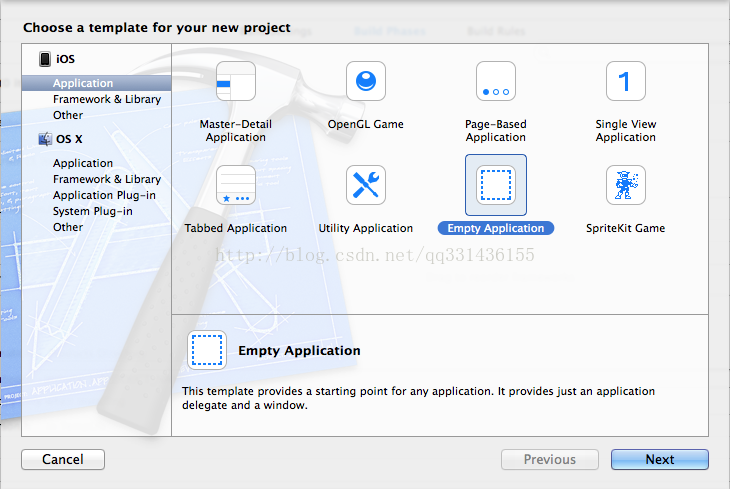Click the Next button
The image size is (730, 489).
(x=660, y=459)
